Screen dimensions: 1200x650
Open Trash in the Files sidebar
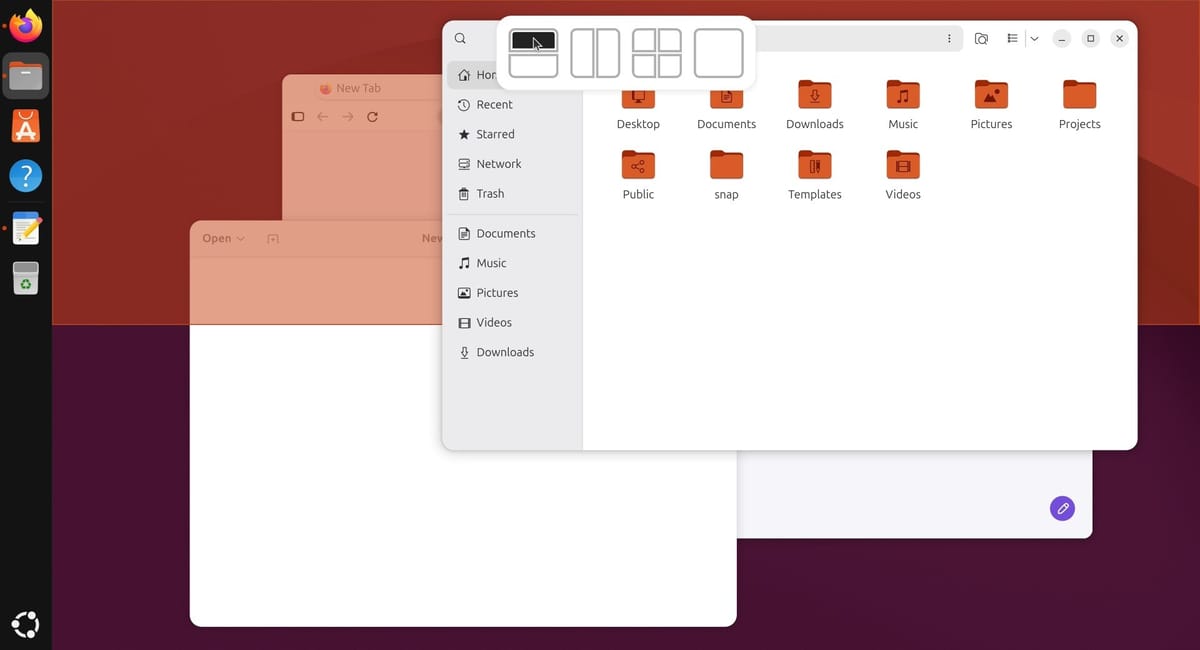click(x=512, y=194)
